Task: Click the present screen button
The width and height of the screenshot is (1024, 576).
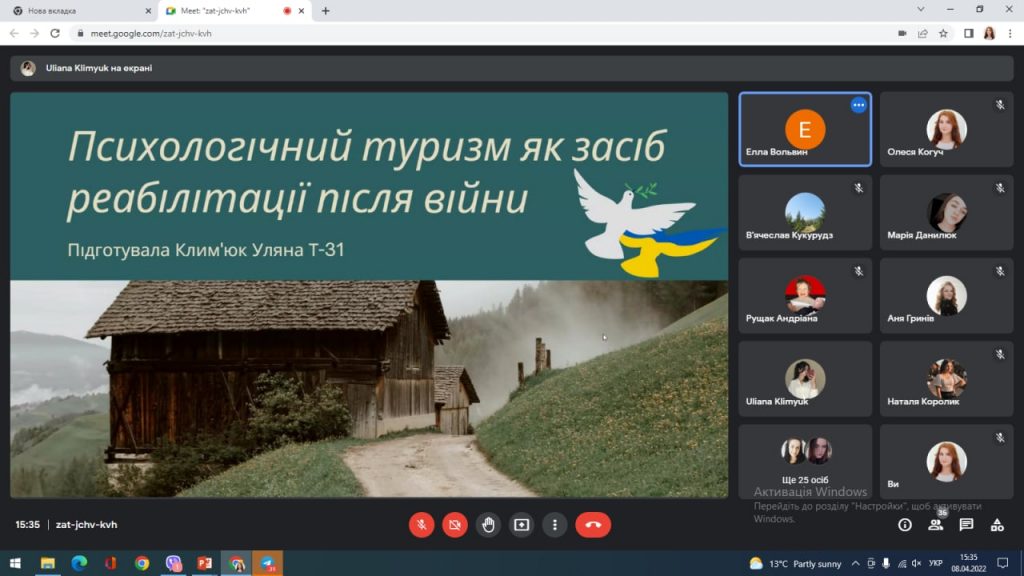Action: click(x=521, y=525)
